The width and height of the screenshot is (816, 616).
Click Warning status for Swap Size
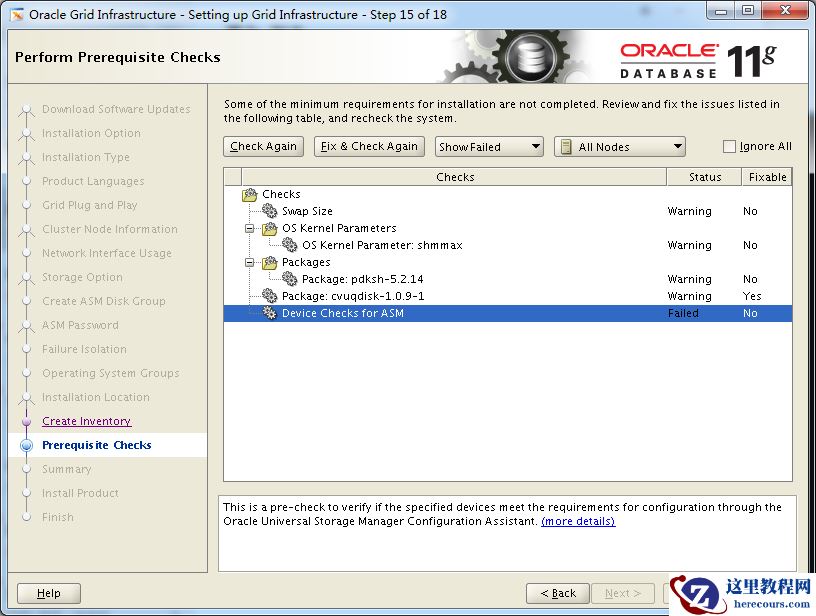click(690, 211)
